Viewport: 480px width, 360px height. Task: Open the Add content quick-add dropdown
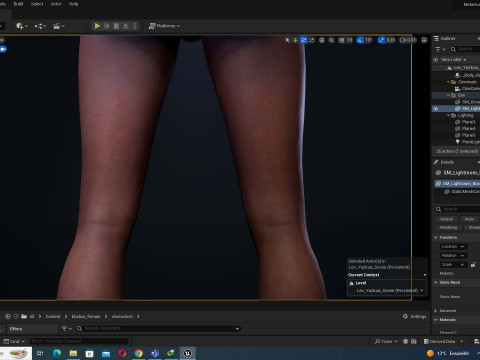pyautogui.click(x=22, y=26)
